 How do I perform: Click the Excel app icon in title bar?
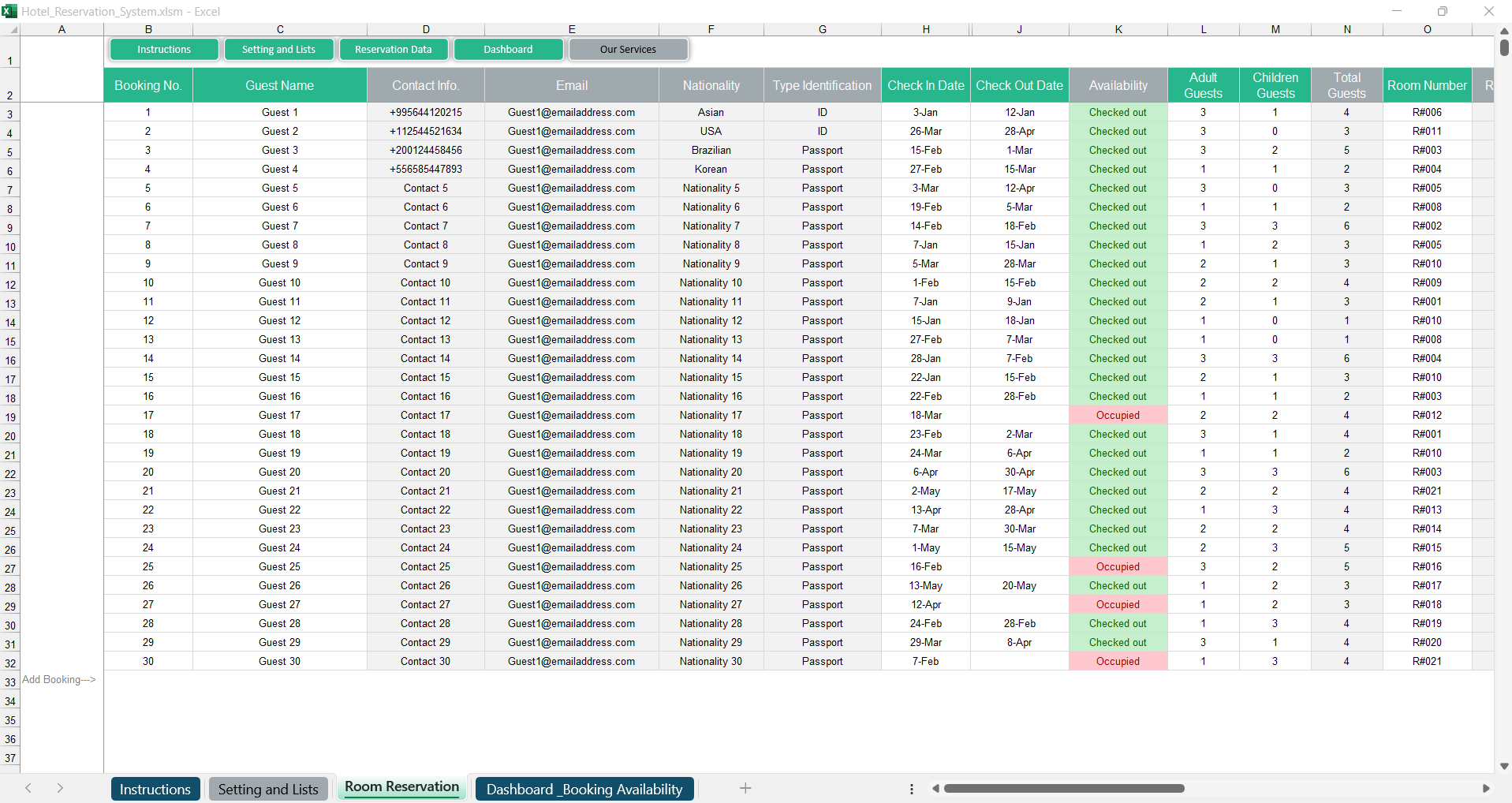pyautogui.click(x=9, y=11)
